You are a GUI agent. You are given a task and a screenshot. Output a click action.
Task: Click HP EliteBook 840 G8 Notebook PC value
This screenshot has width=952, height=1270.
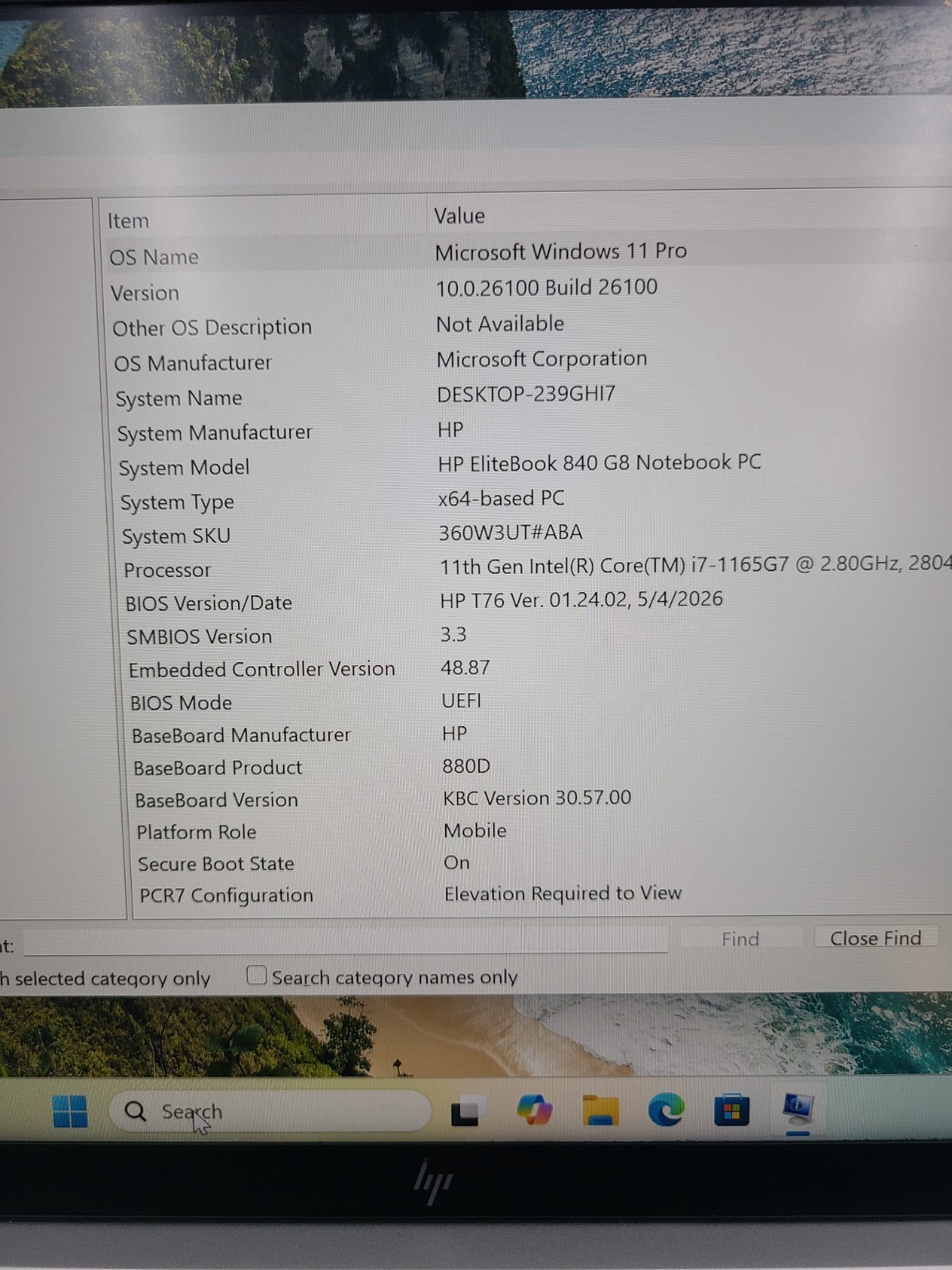(x=599, y=463)
